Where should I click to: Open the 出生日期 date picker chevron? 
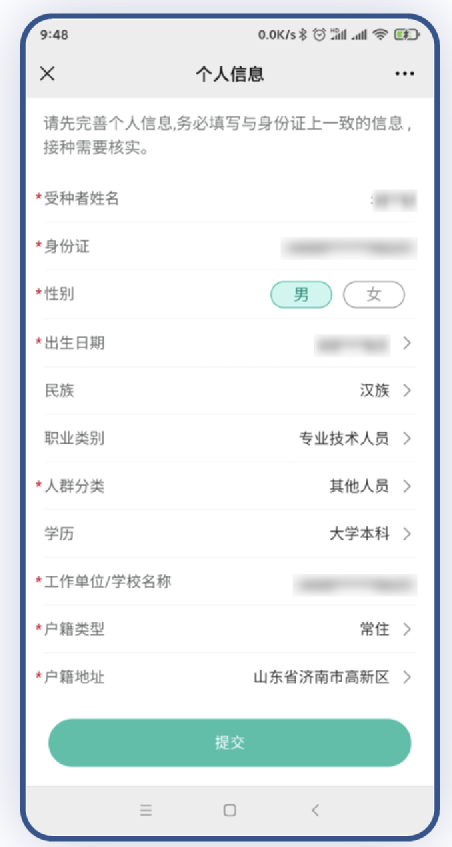click(x=407, y=343)
